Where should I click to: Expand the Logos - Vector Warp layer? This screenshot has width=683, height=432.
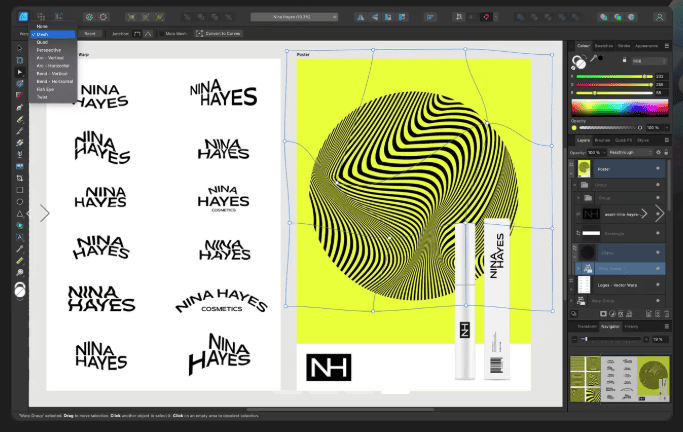click(x=571, y=288)
